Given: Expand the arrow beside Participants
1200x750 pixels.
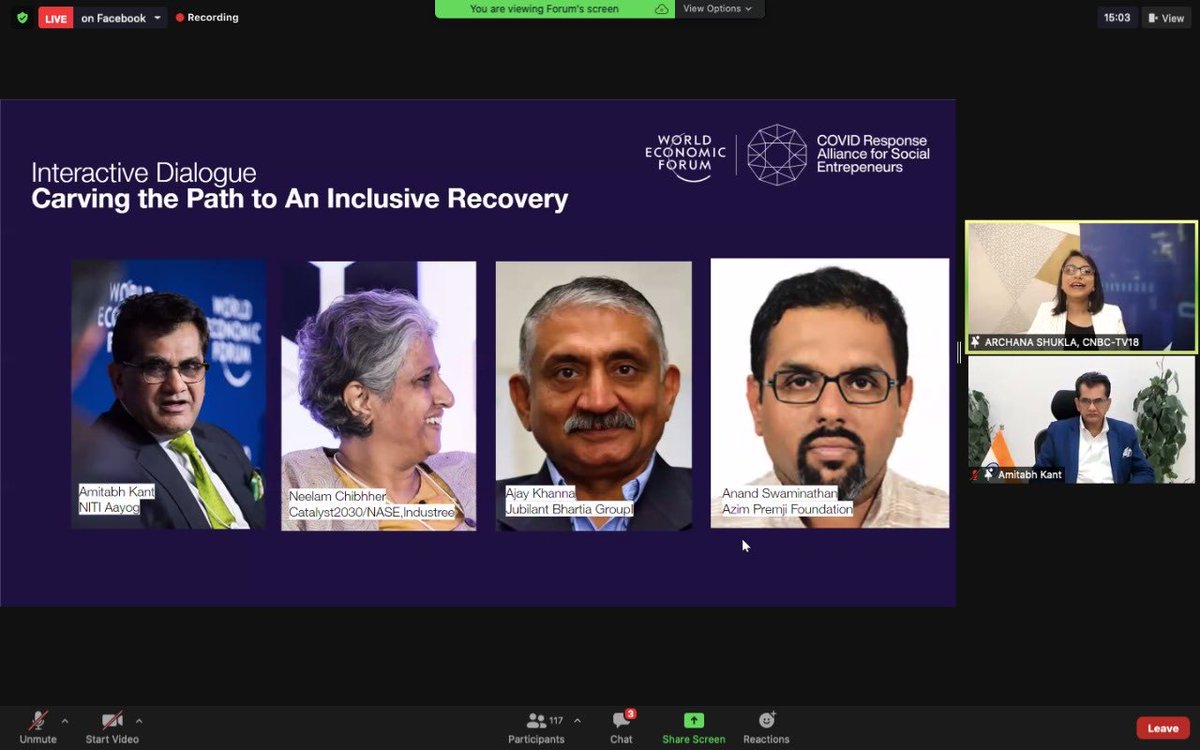Looking at the screenshot, I should point(577,720).
